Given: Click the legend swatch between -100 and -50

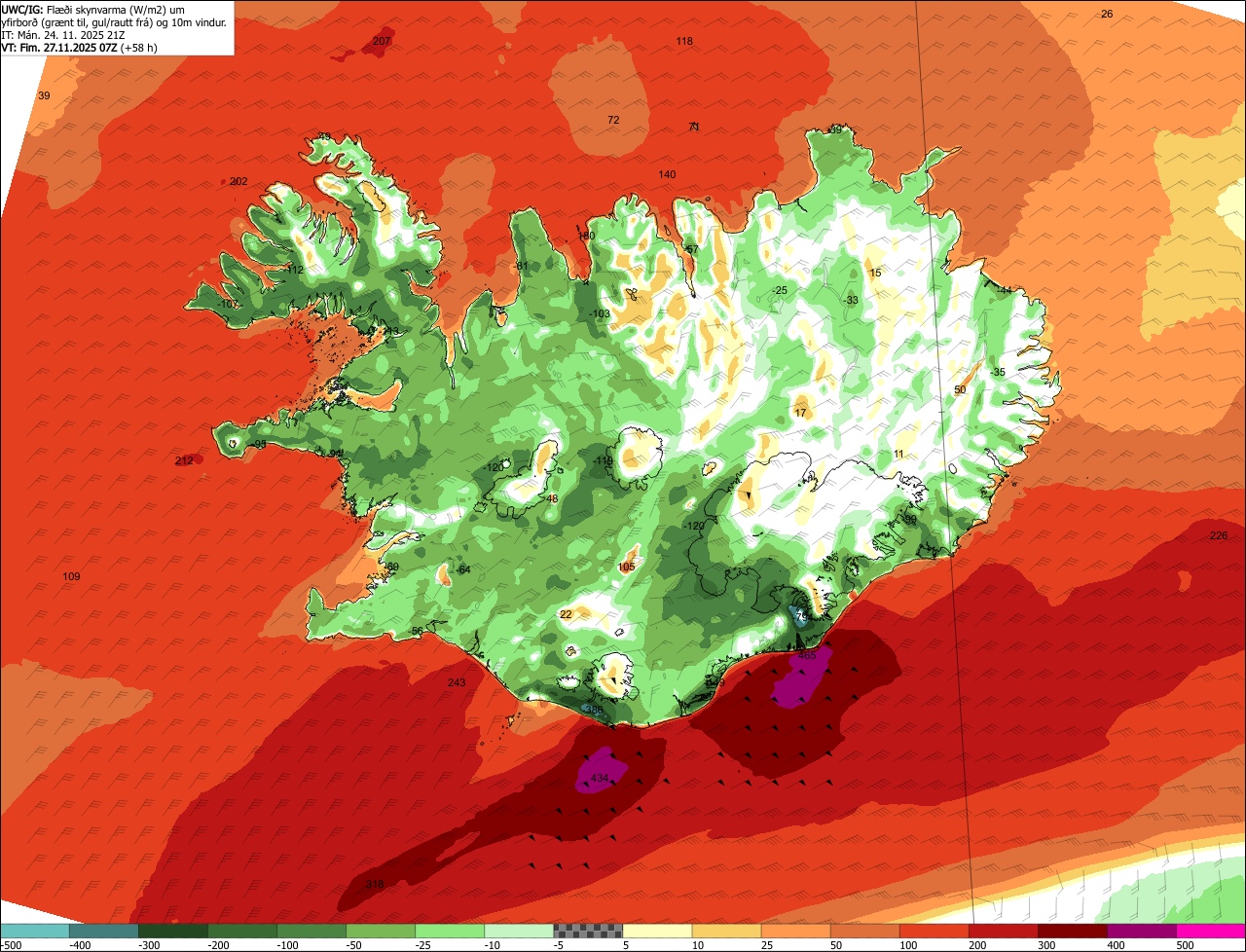Looking at the screenshot, I should click(311, 931).
